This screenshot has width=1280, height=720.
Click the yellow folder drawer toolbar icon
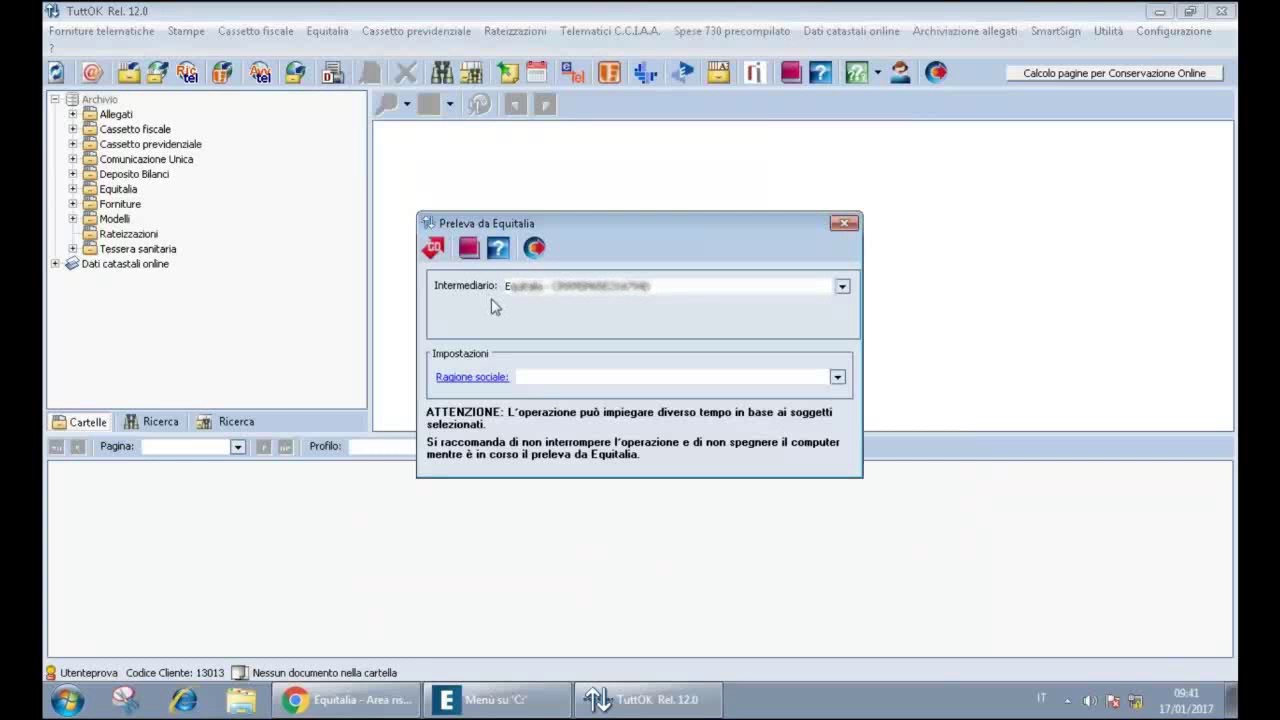pyautogui.click(x=128, y=72)
